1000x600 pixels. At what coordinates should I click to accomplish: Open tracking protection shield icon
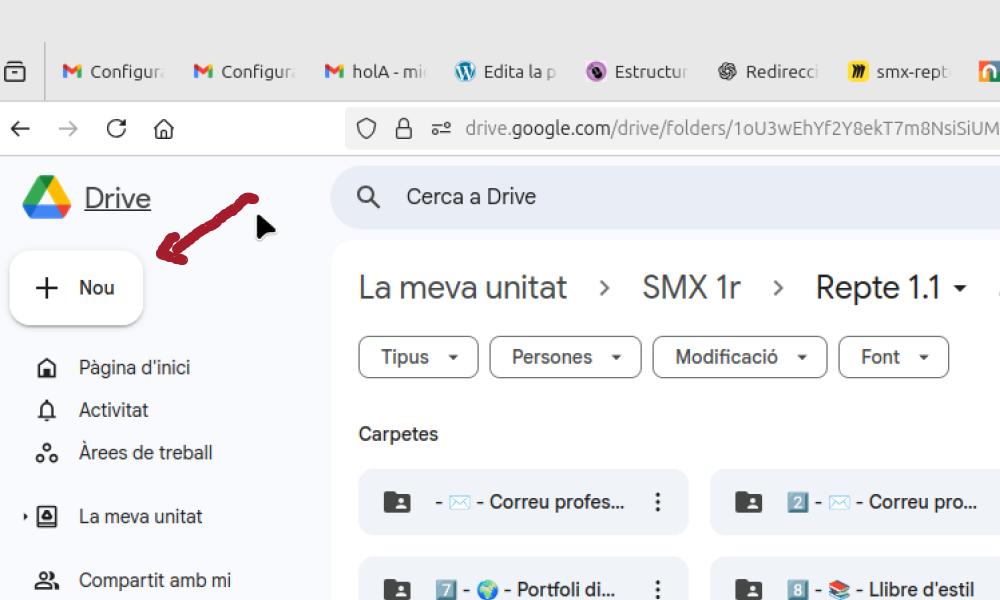tap(367, 128)
